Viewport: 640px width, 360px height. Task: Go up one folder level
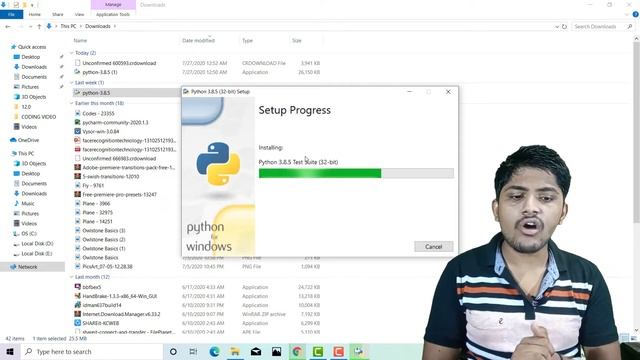click(x=39, y=26)
